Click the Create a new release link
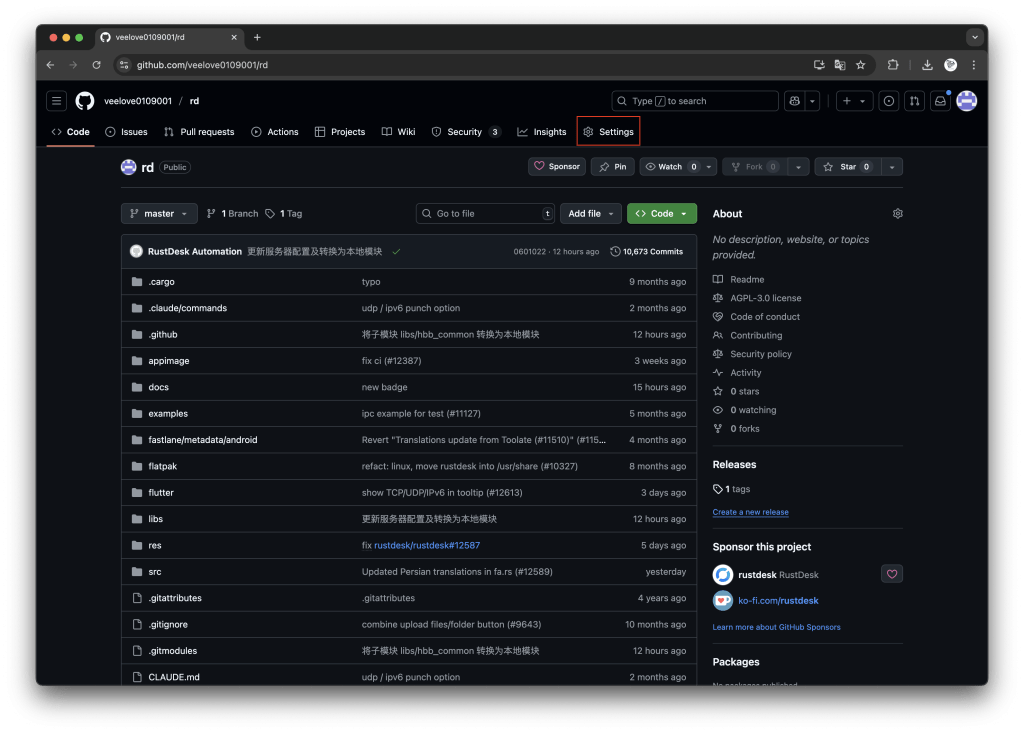This screenshot has height=733, width=1024. pos(750,512)
